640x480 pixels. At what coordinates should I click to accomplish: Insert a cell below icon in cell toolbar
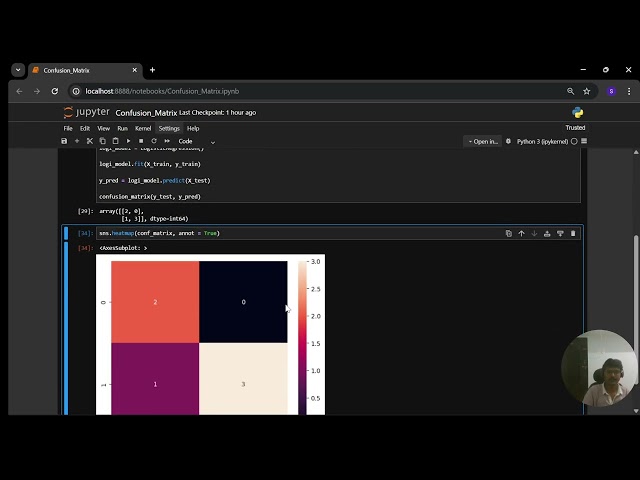[560, 233]
